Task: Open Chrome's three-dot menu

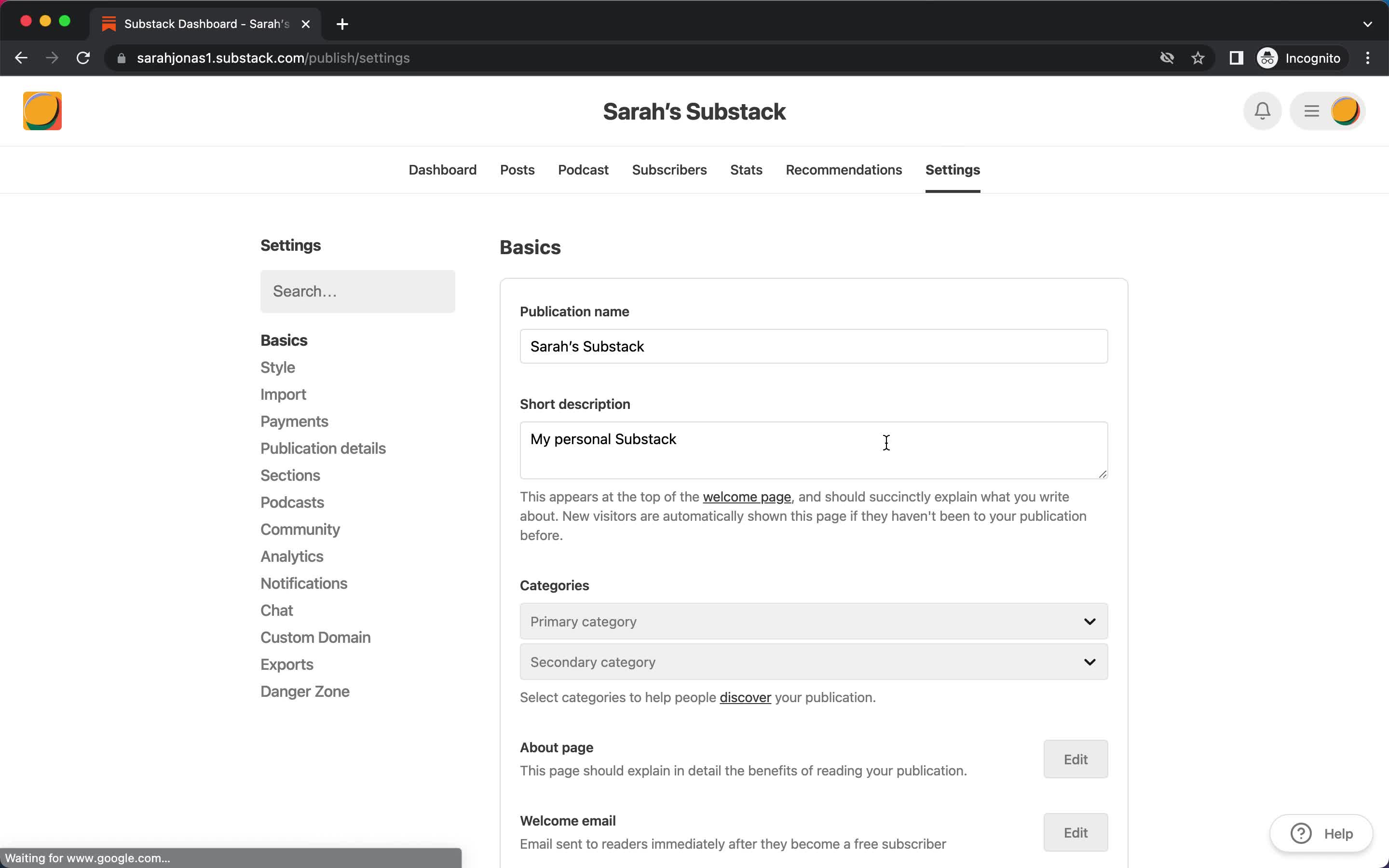Action: (x=1368, y=58)
